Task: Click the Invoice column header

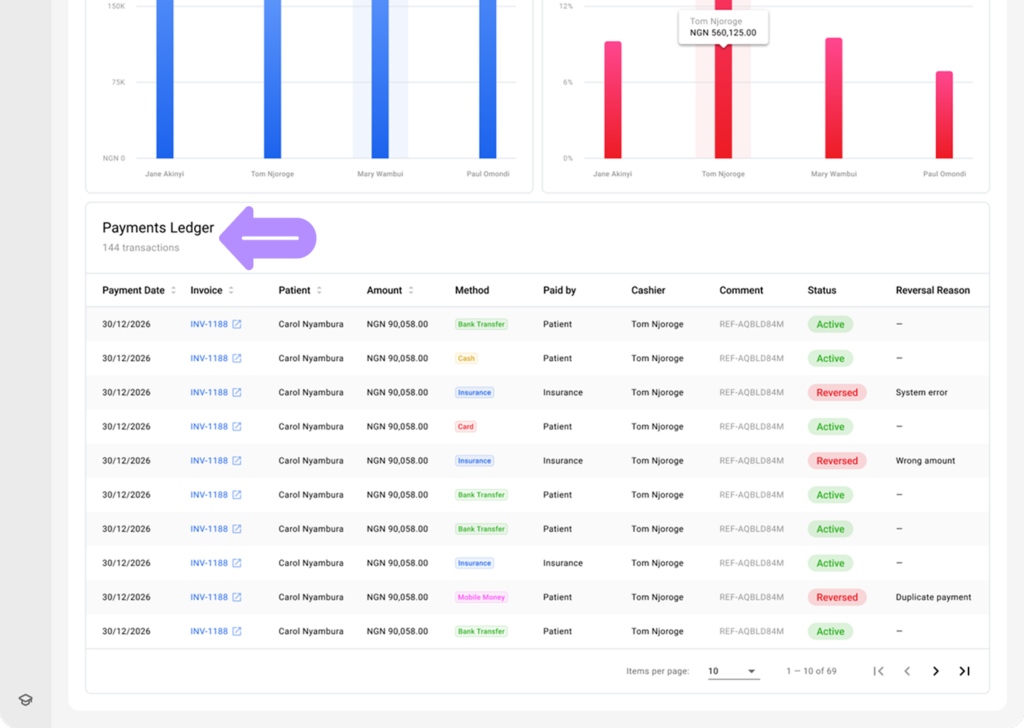Action: (x=206, y=291)
